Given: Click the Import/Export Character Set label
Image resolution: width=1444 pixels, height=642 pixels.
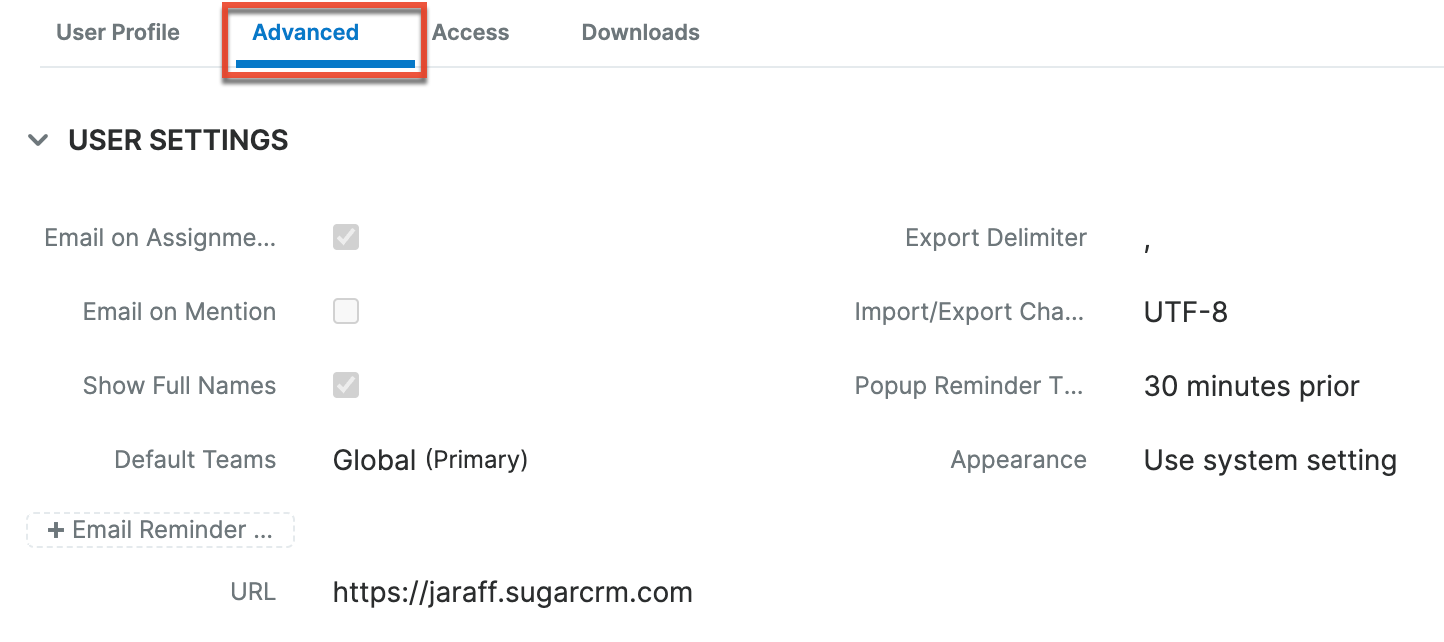Looking at the screenshot, I should pos(969,312).
